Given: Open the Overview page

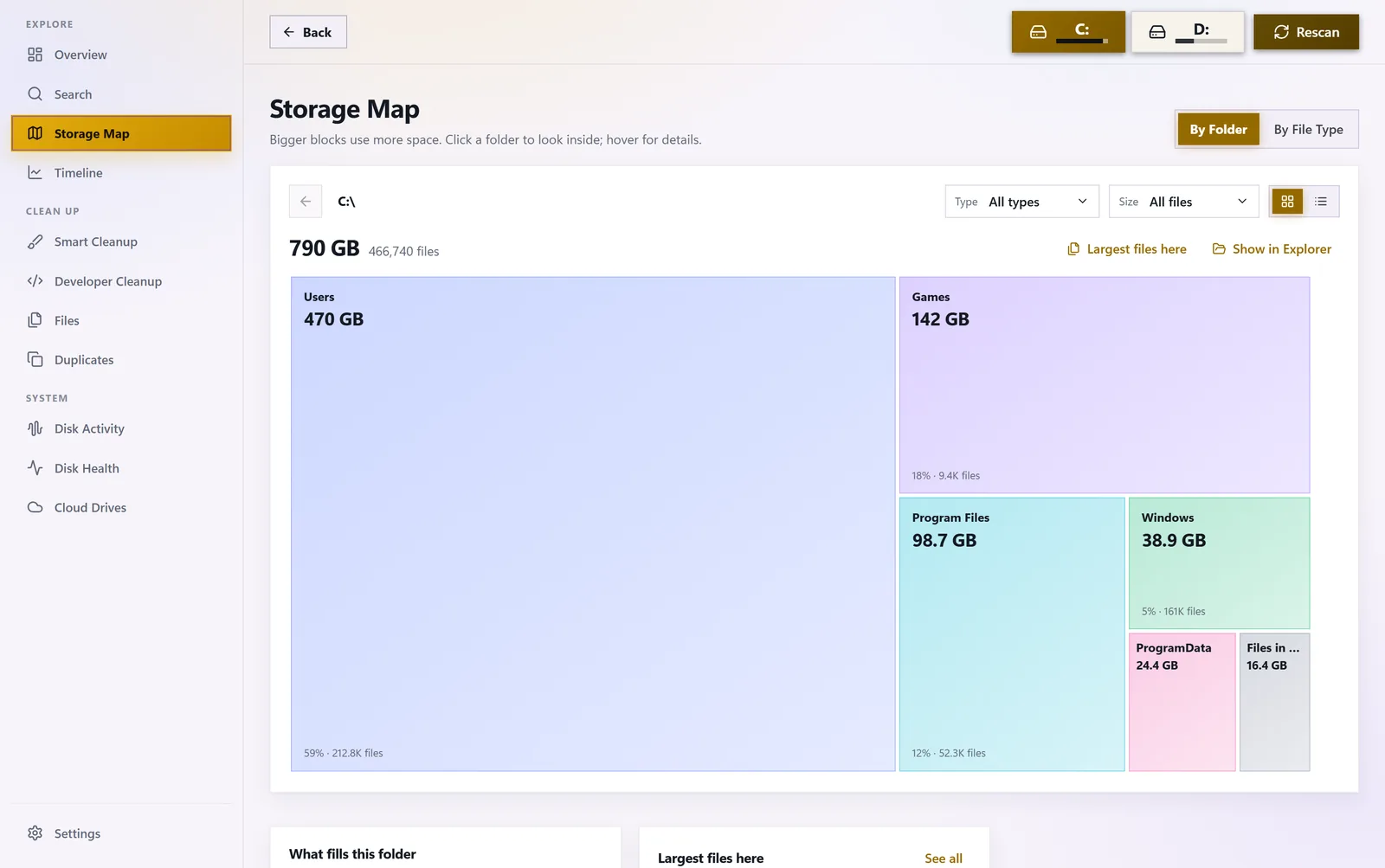Looking at the screenshot, I should 121,55.
